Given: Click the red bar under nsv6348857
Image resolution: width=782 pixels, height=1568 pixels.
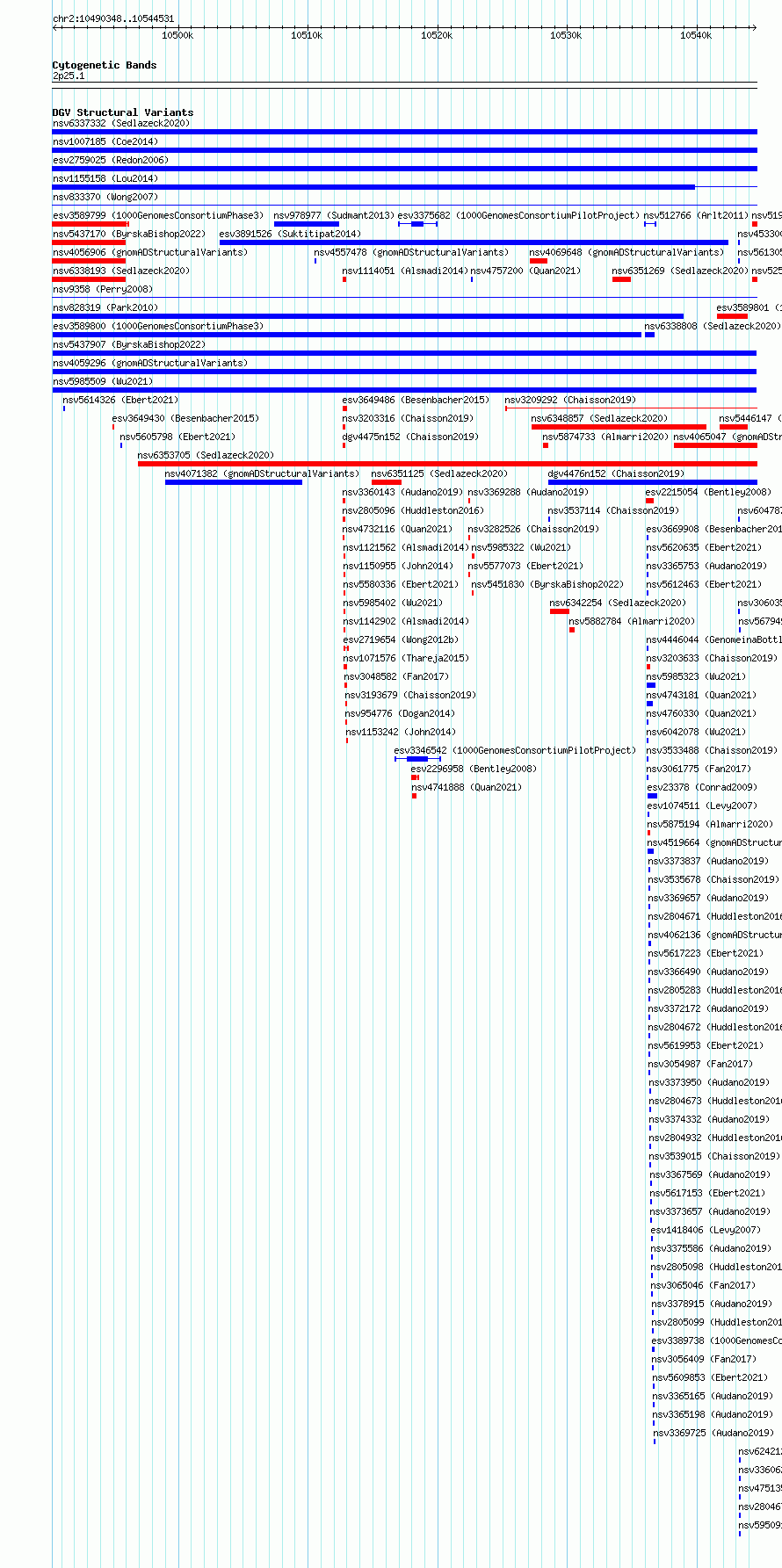Looking at the screenshot, I should [619, 427].
